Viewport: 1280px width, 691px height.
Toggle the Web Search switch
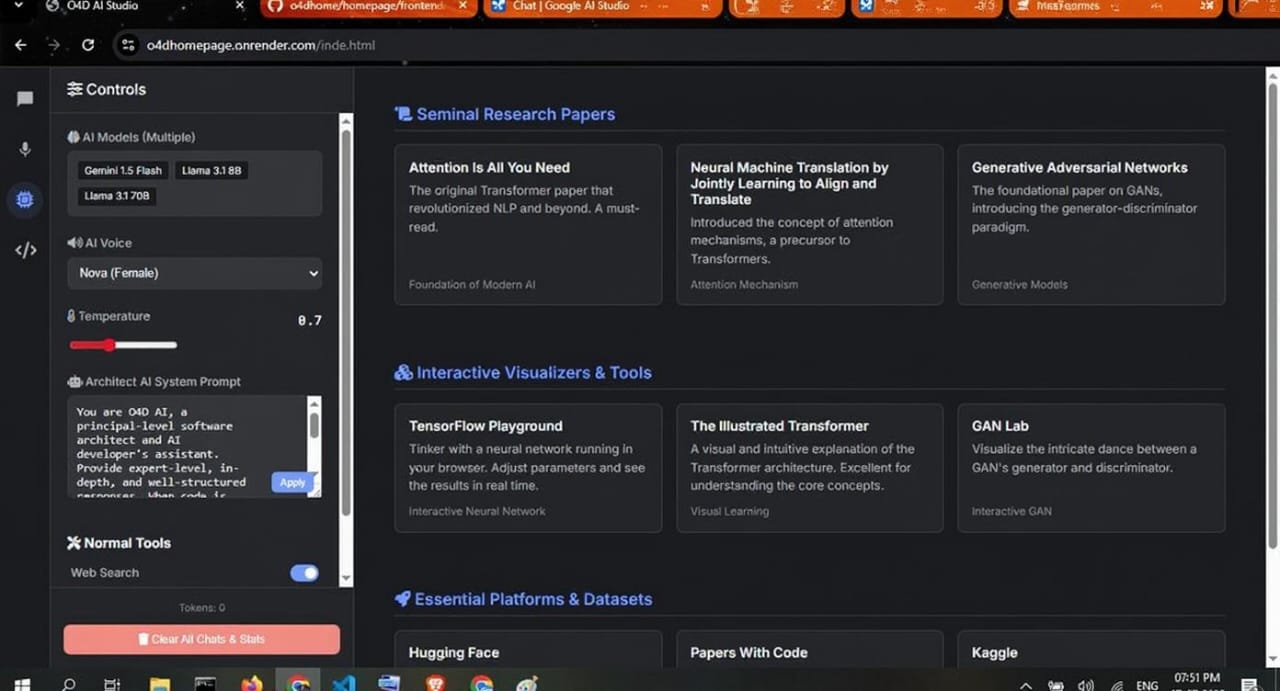point(304,573)
